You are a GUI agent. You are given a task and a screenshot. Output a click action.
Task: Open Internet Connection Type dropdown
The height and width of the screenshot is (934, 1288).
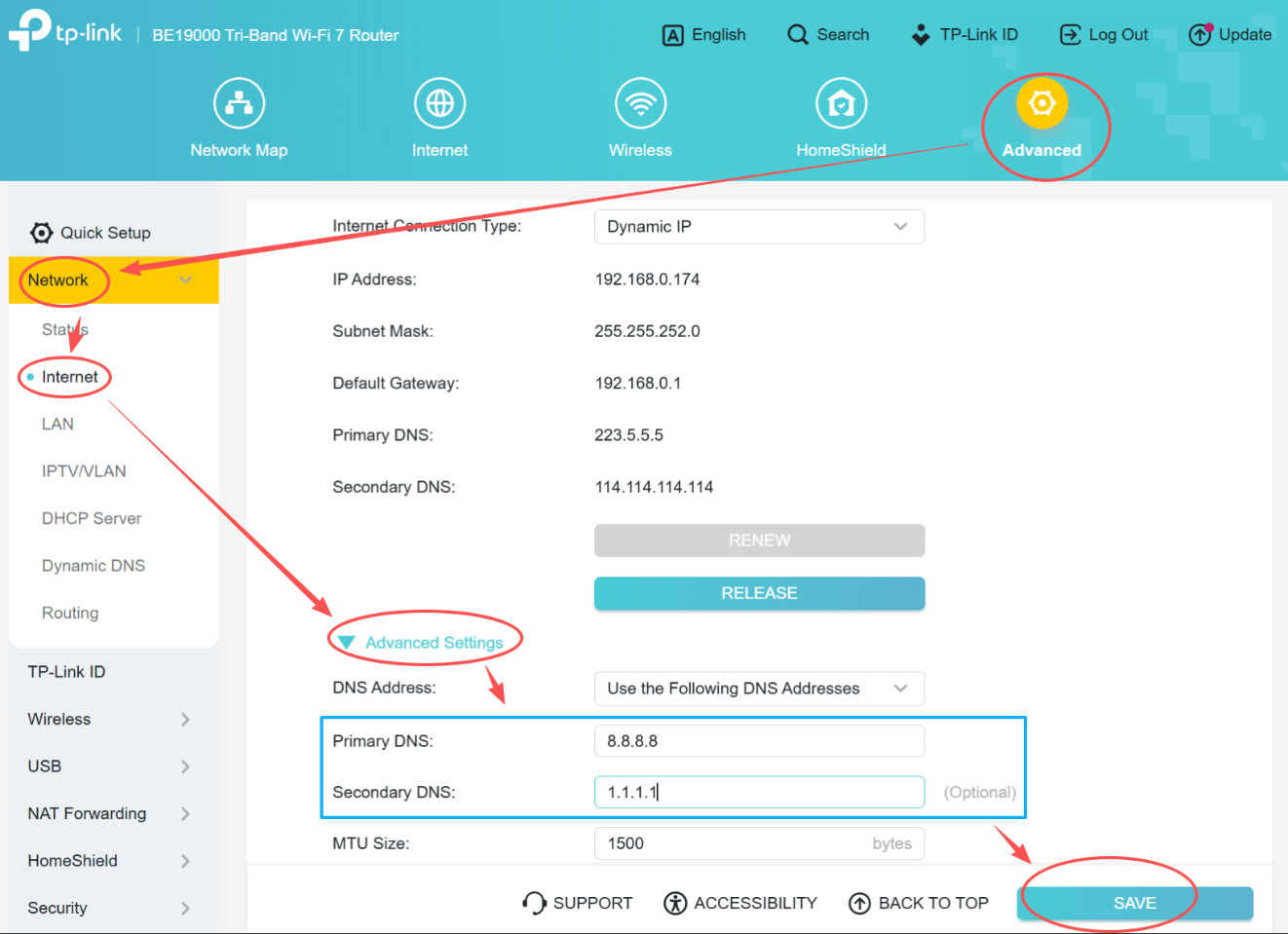tap(759, 227)
